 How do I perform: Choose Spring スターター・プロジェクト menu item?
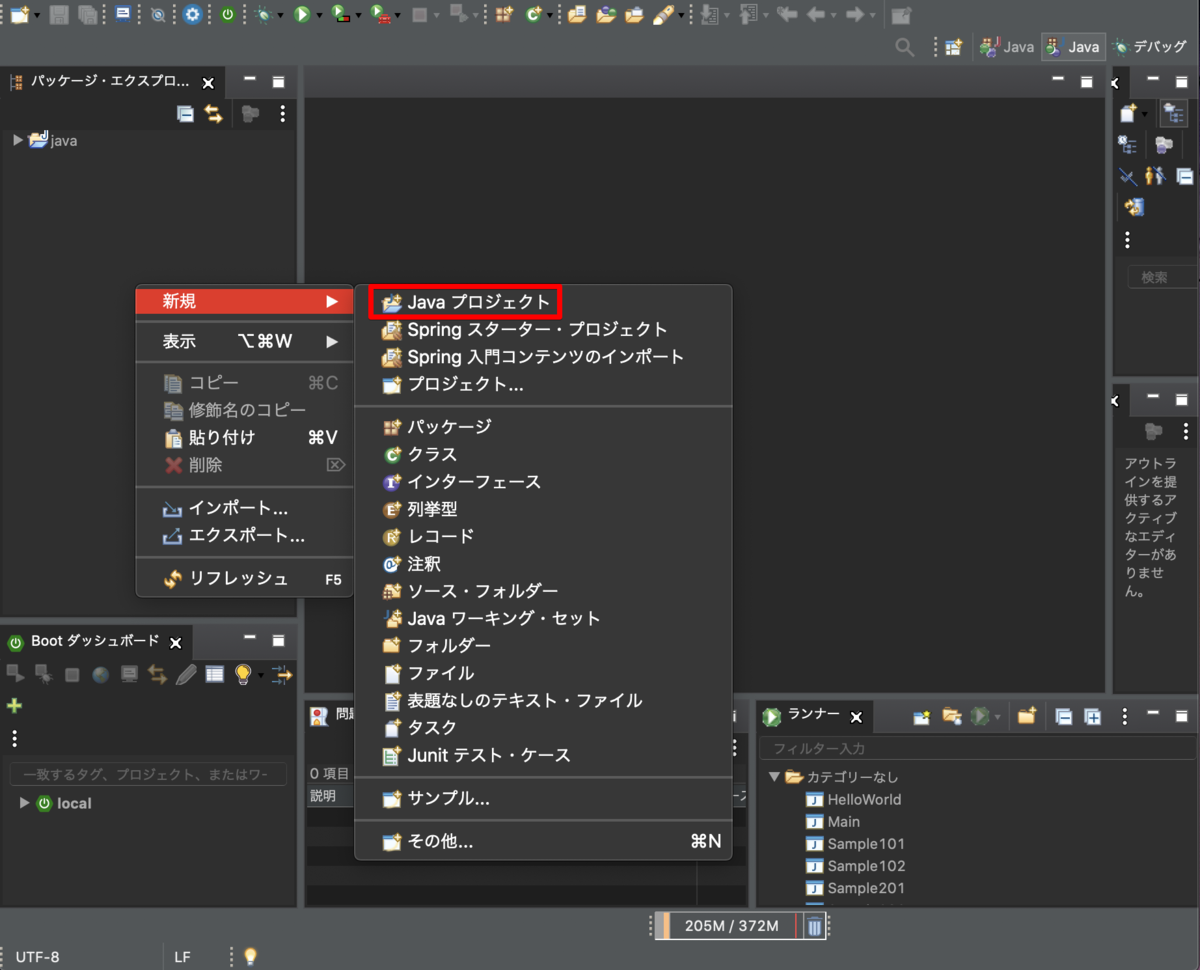[x=543, y=329]
